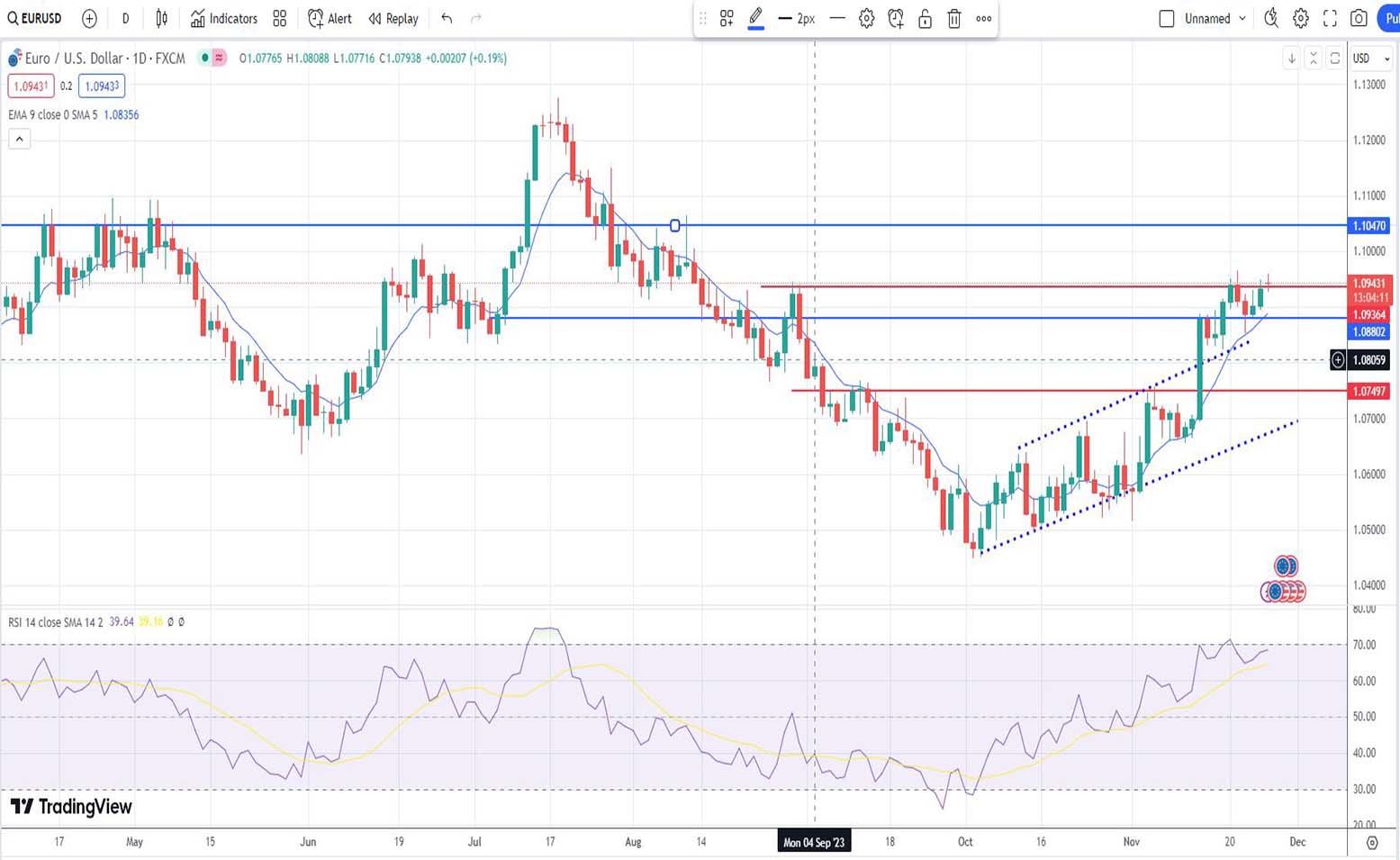This screenshot has width=1400, height=860.
Task: Open the candlestick chart type selector
Action: [162, 18]
